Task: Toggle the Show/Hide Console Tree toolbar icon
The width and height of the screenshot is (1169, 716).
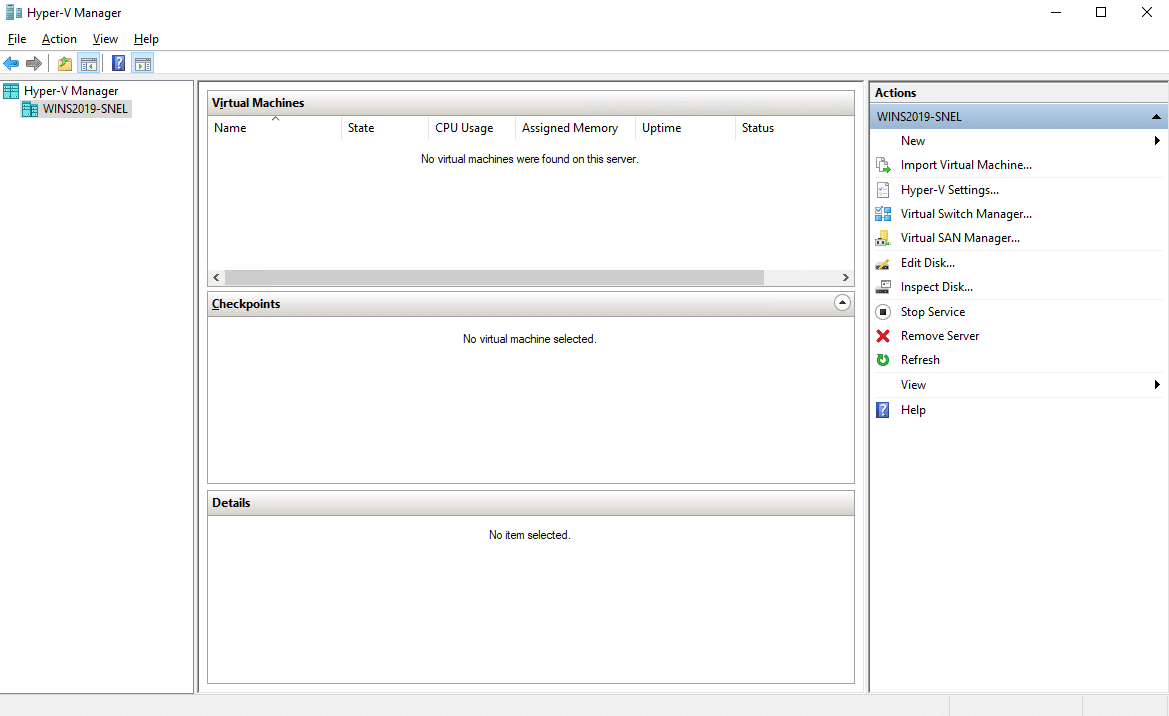Action: (89, 63)
